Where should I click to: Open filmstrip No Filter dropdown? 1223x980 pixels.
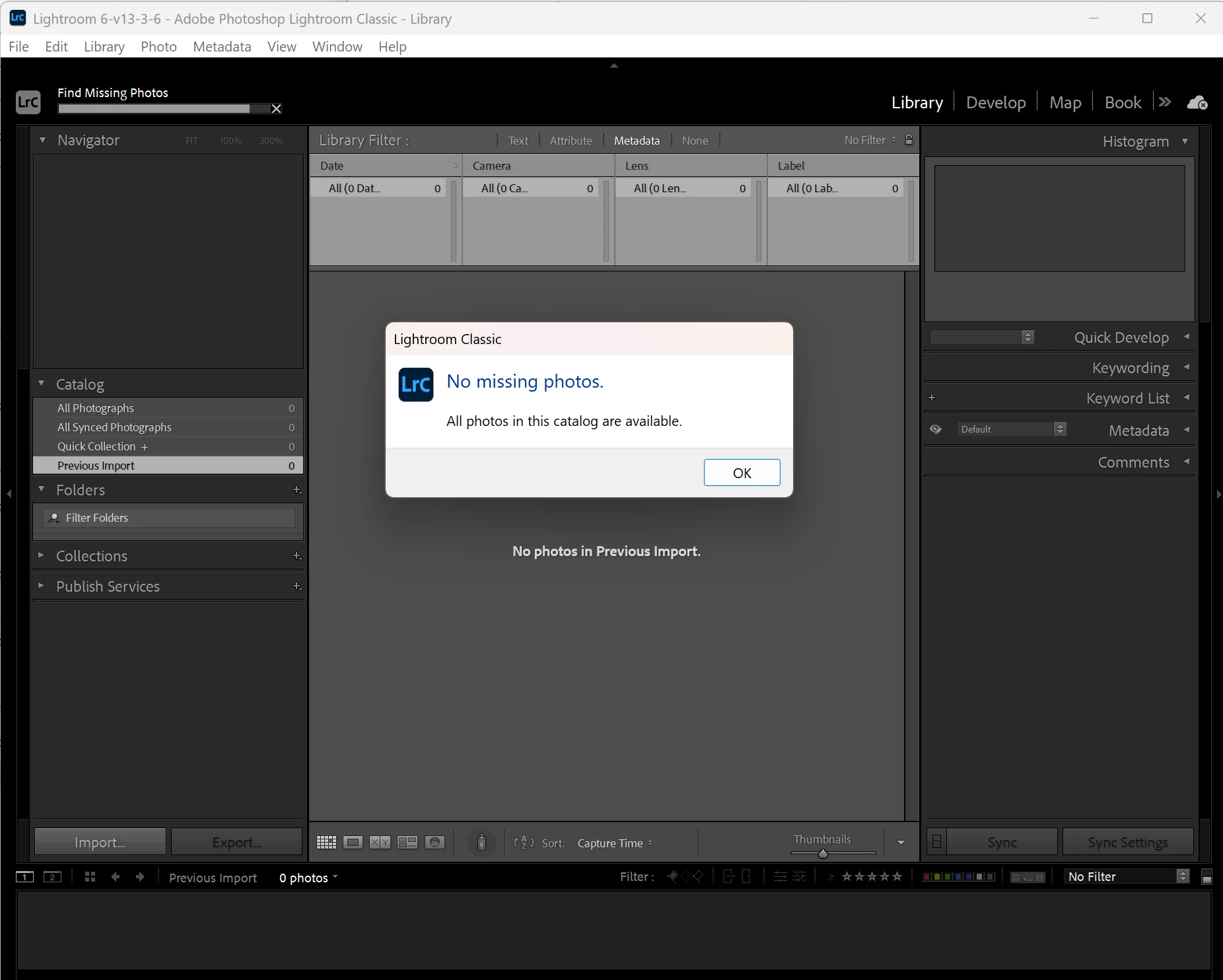coord(1127,876)
